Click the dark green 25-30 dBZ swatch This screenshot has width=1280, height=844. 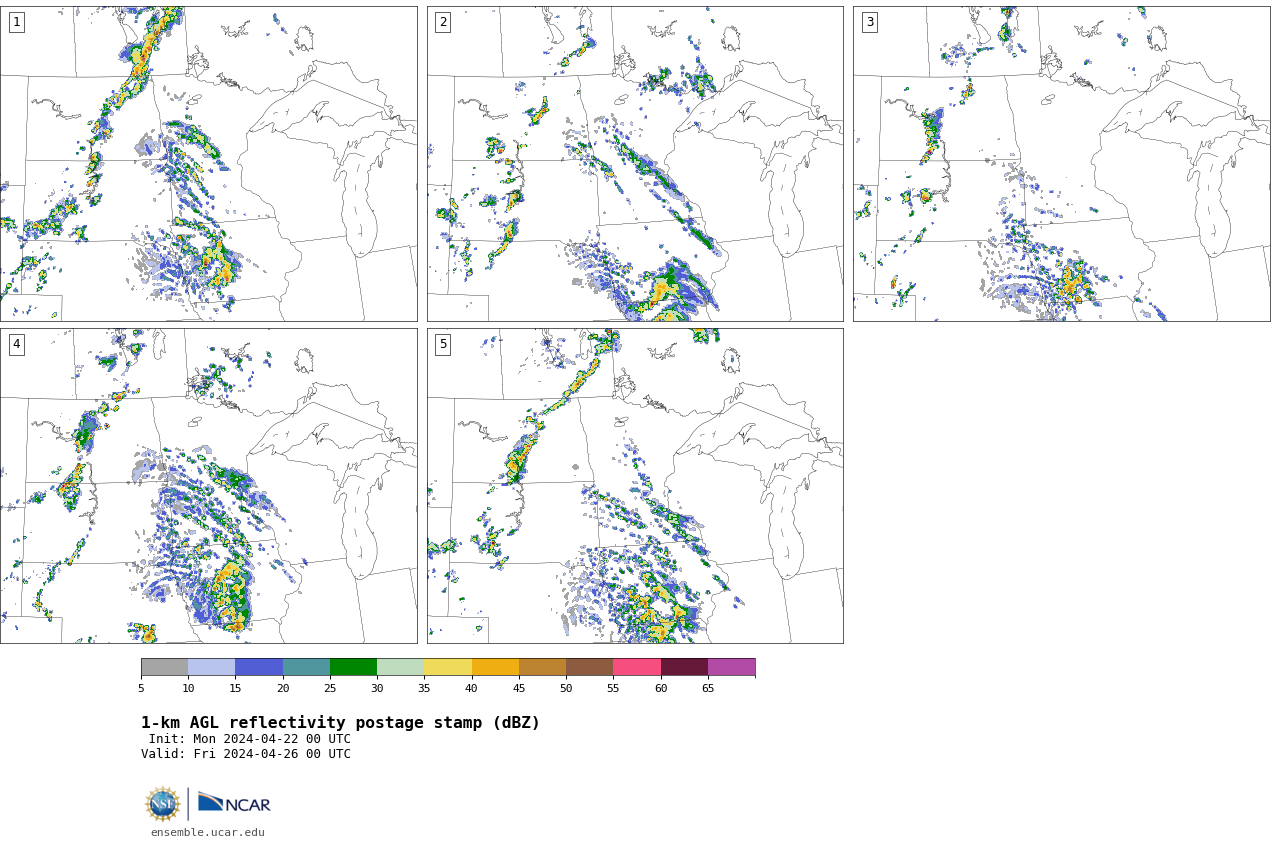click(353, 667)
